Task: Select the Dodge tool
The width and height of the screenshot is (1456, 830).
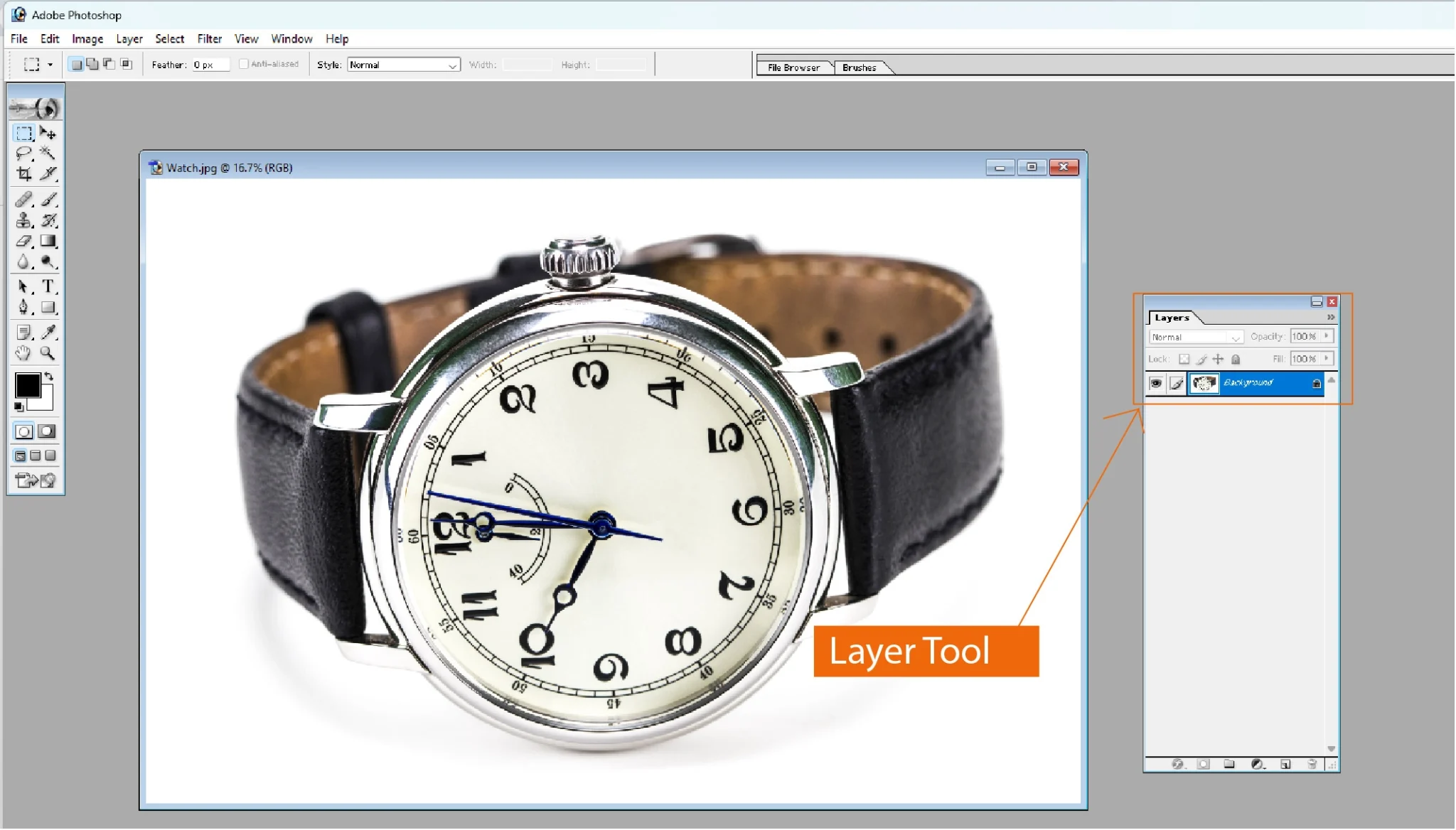Action: [x=48, y=262]
